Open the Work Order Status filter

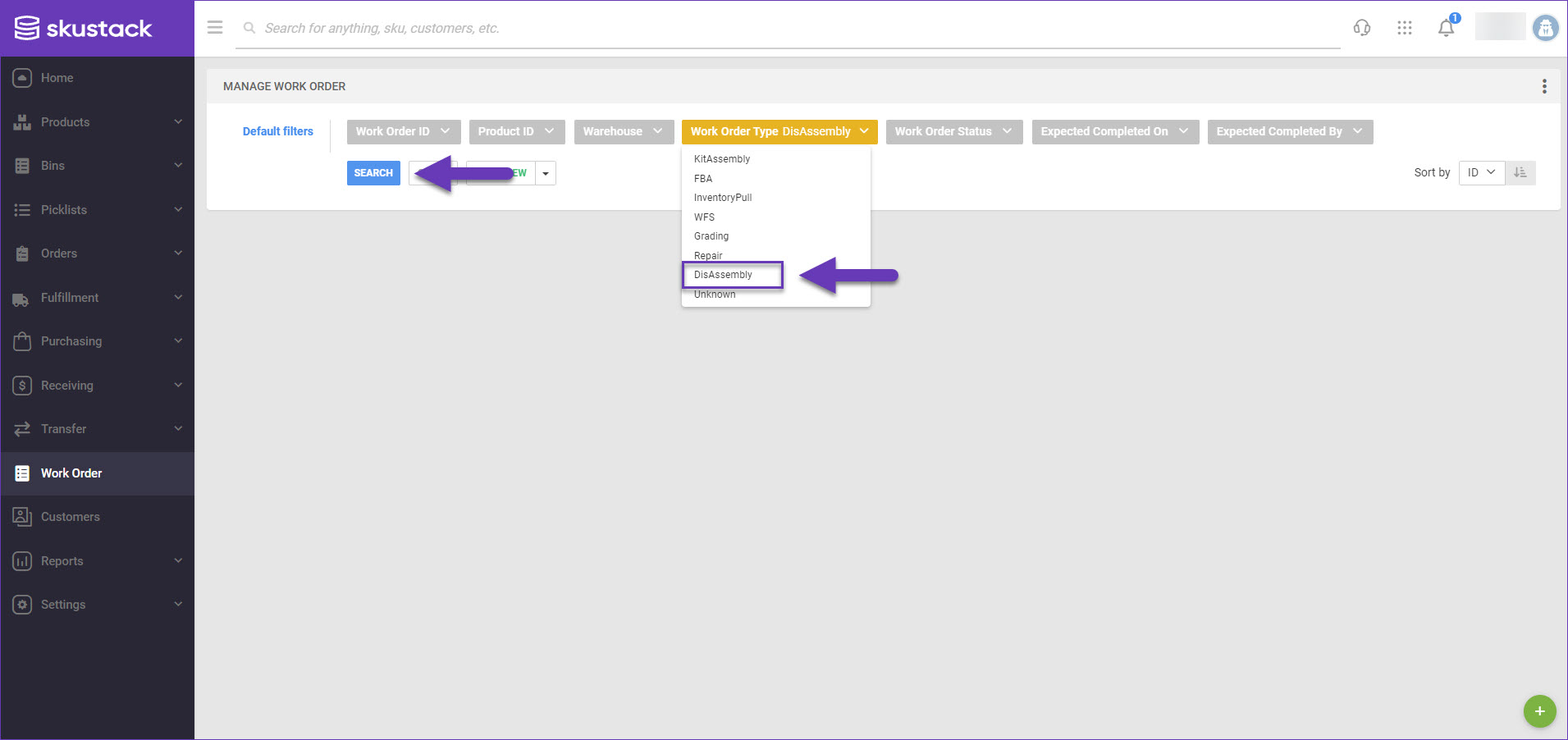954,132
